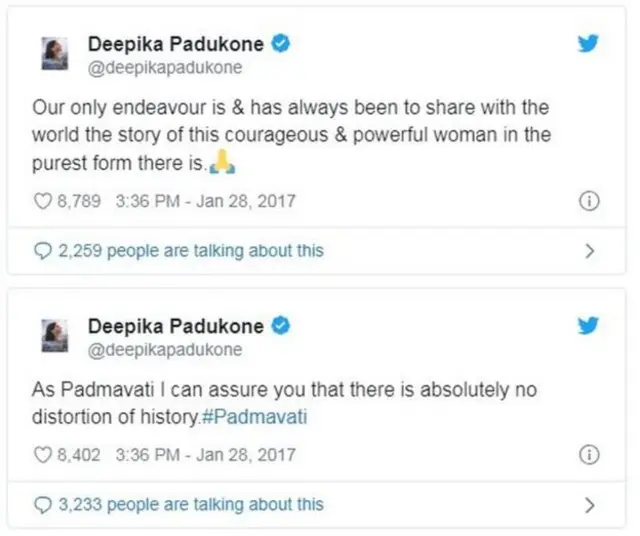The width and height of the screenshot is (640, 536).
Task: Open "3,233 people are talking about this"
Action: point(188,504)
